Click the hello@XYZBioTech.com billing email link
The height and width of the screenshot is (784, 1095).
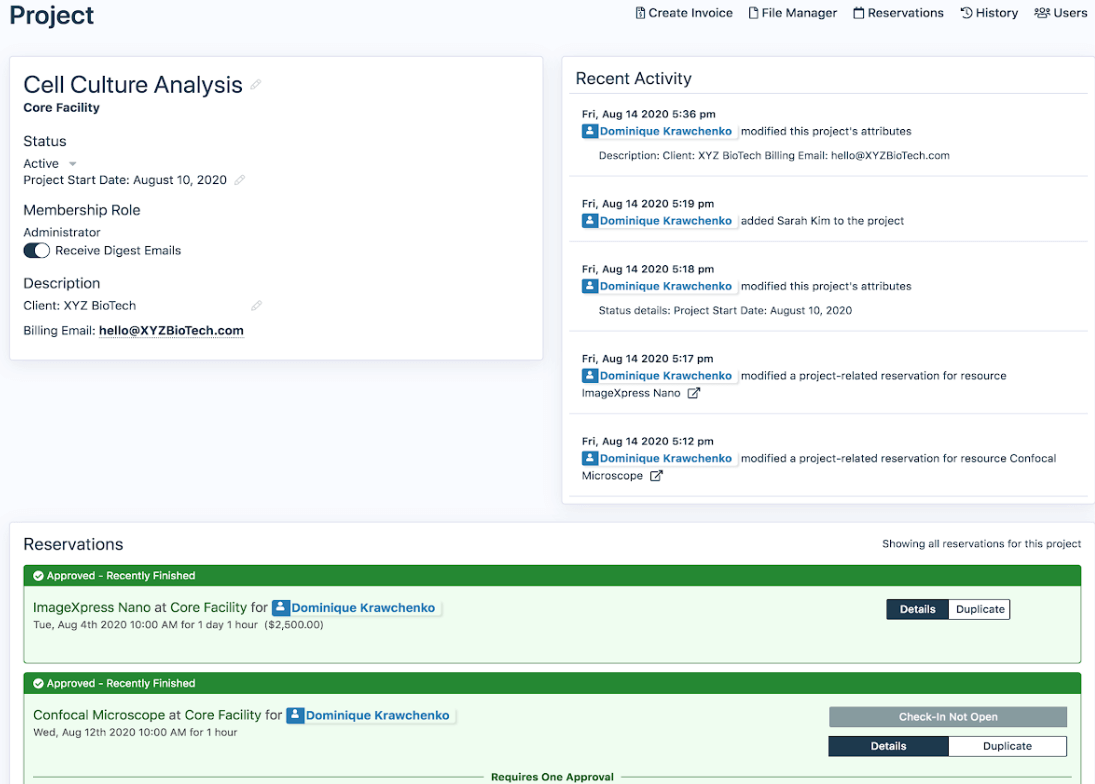click(x=171, y=331)
